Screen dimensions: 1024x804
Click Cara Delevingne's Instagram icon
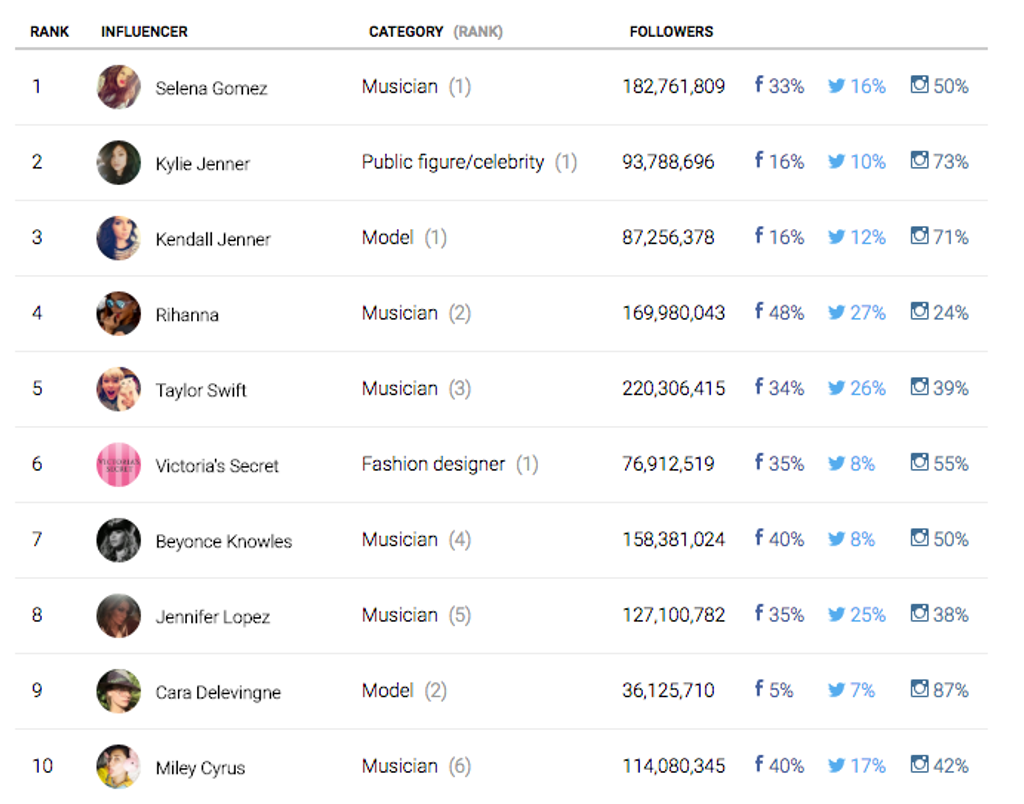pyautogui.click(x=919, y=690)
